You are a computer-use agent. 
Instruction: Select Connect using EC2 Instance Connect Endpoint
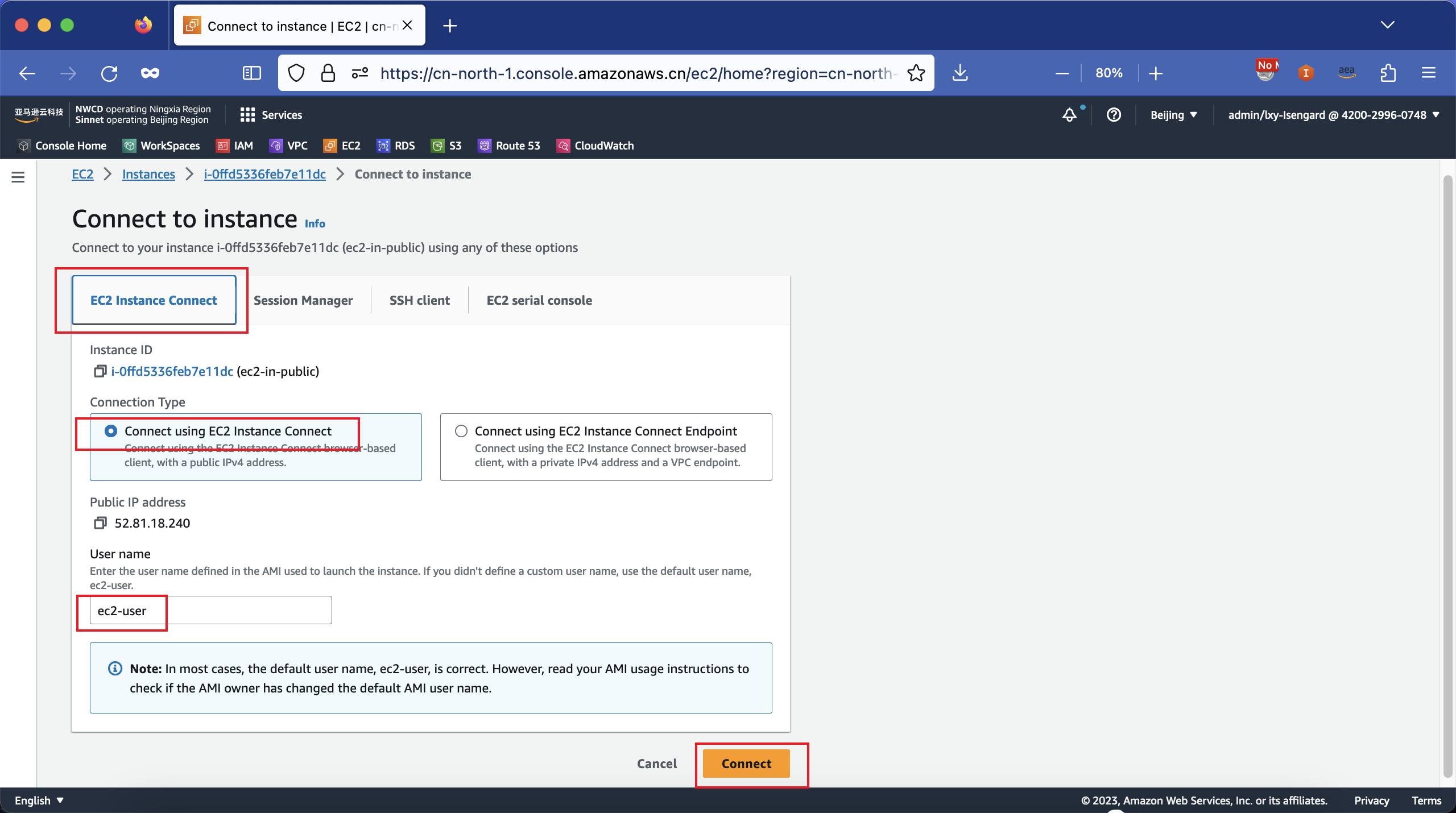(x=461, y=431)
